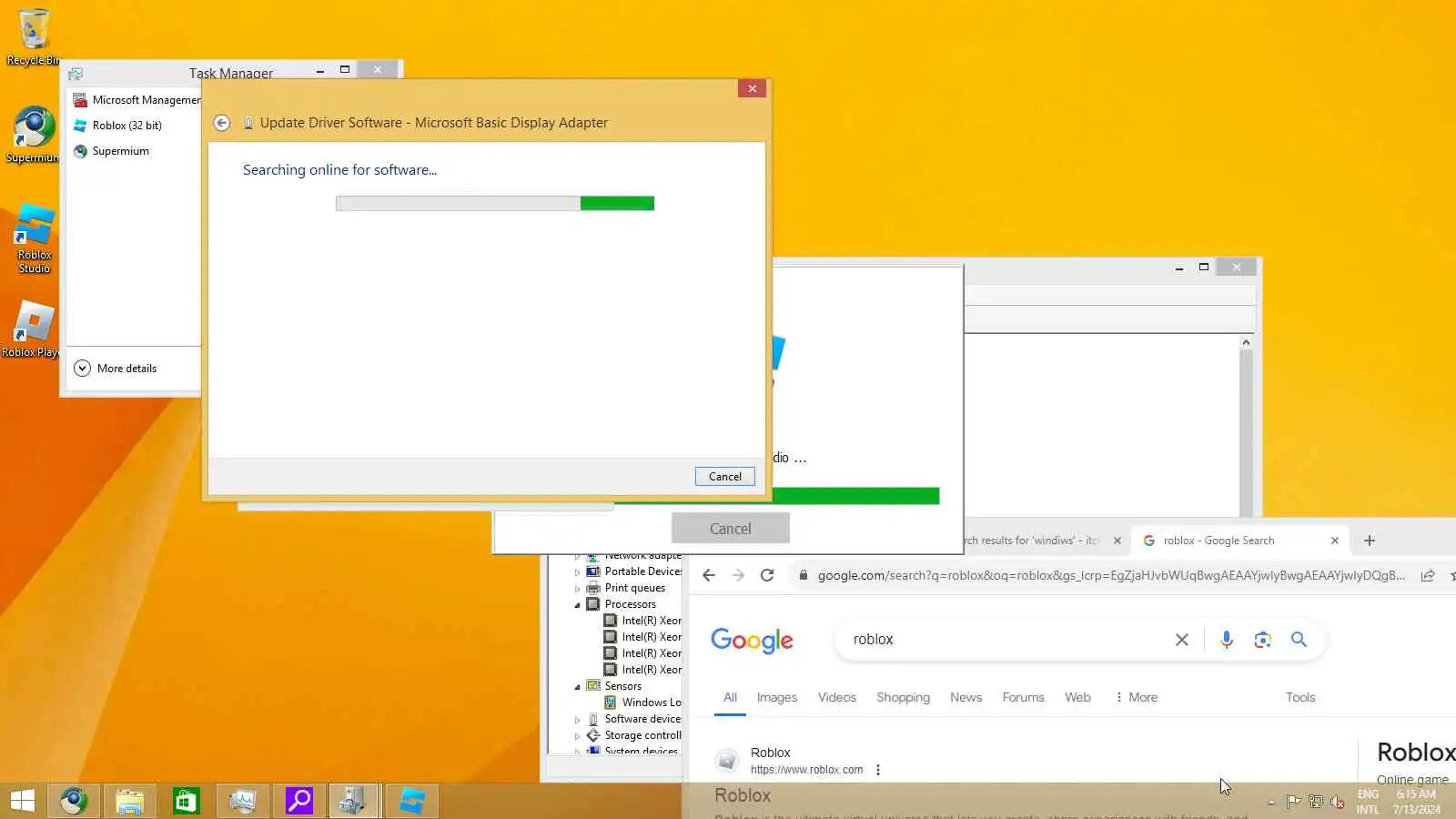Switch to the Web results tab
1456x819 pixels.
(1077, 698)
